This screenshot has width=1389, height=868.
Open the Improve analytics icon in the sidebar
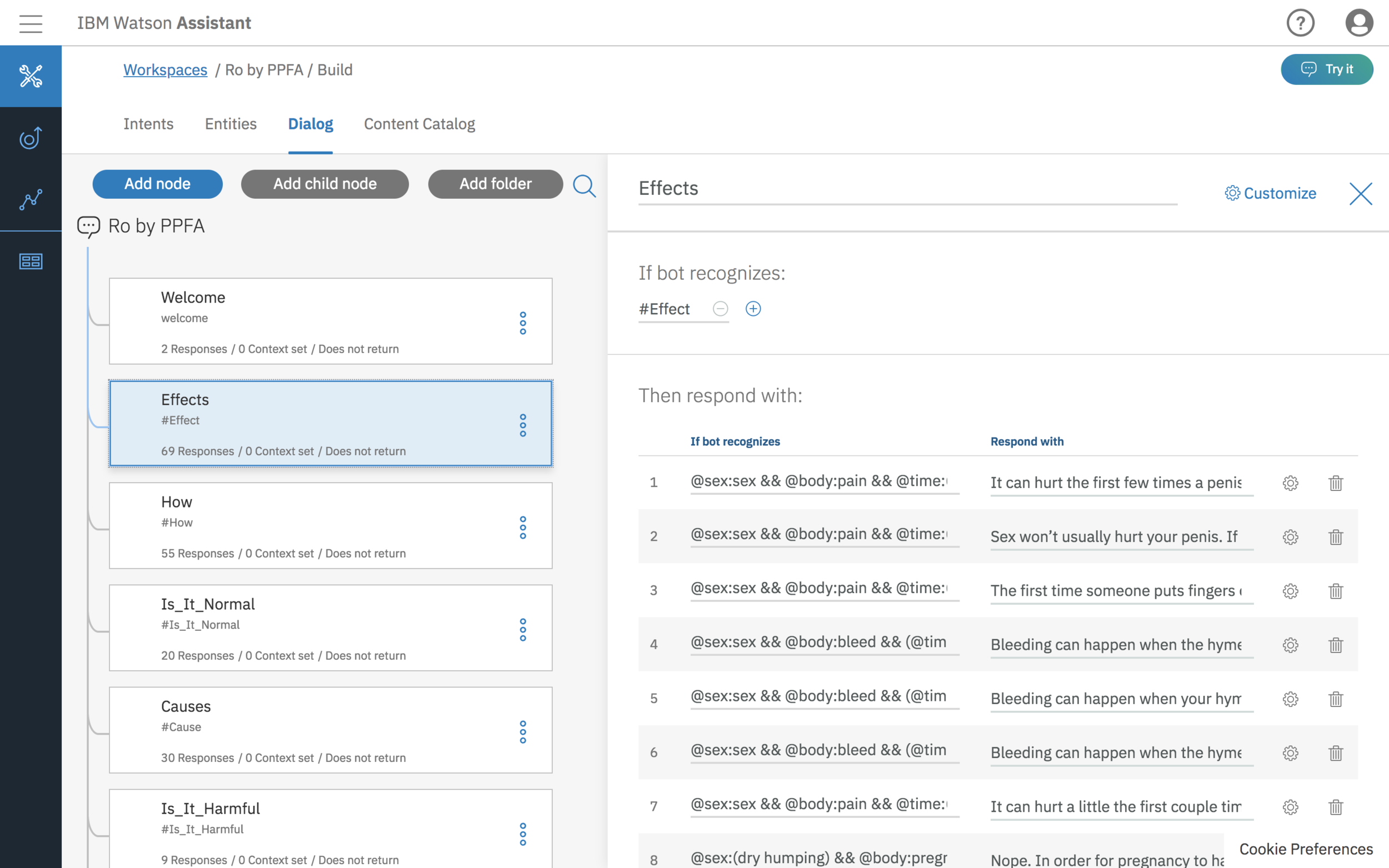(31, 199)
